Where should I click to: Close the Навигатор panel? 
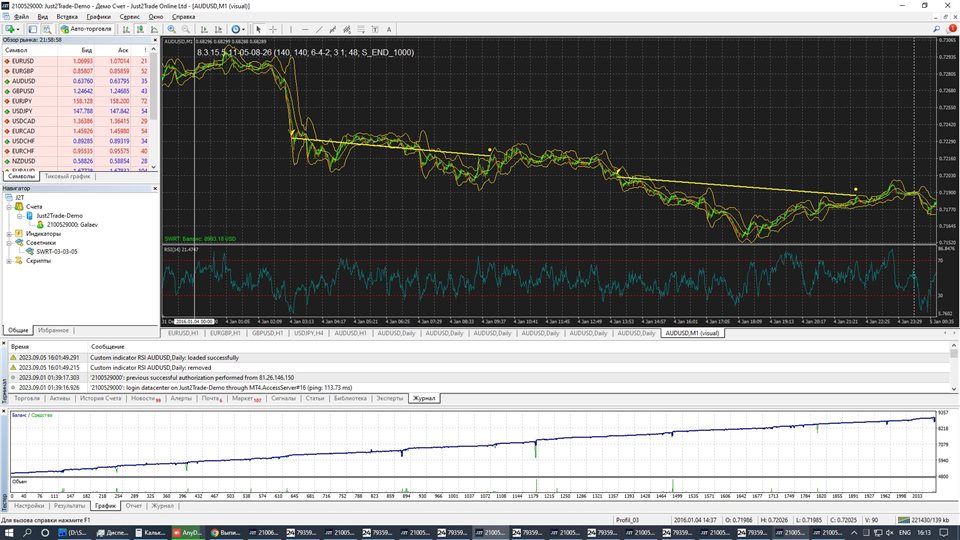click(x=155, y=188)
